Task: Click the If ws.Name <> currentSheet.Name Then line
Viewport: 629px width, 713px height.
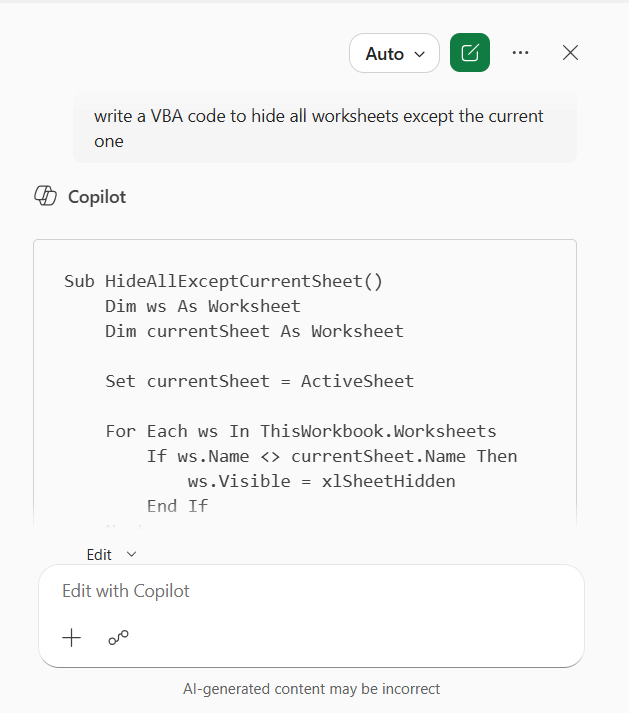Action: [332, 456]
